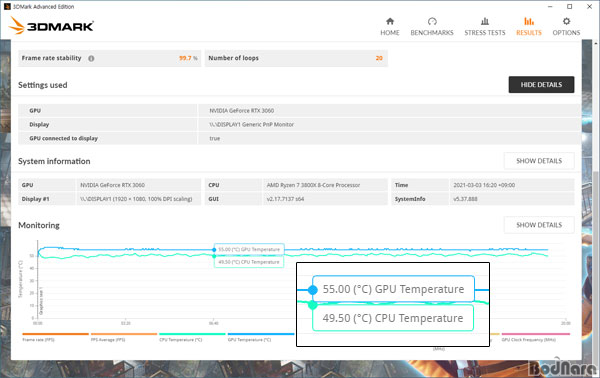The height and width of the screenshot is (378, 600).
Task: Click the GPU temperature data point on chart
Action: (x=214, y=250)
